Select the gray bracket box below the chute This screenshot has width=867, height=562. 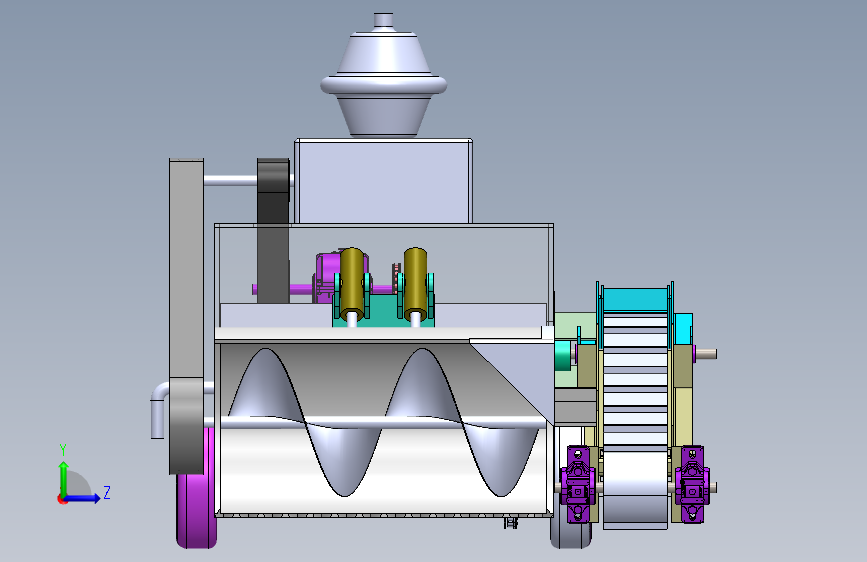(575, 407)
